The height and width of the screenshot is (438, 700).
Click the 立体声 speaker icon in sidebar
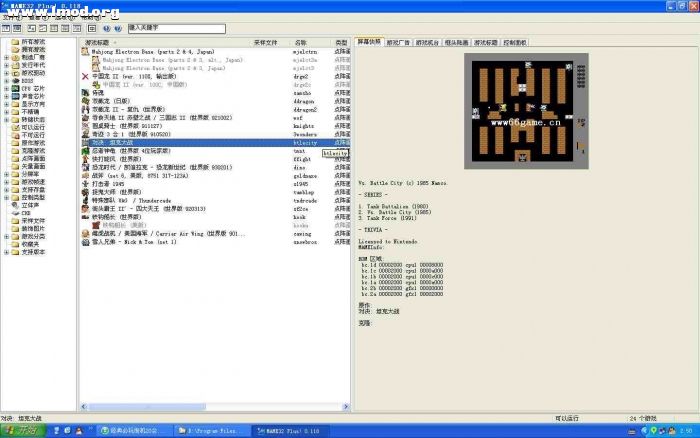(15, 205)
